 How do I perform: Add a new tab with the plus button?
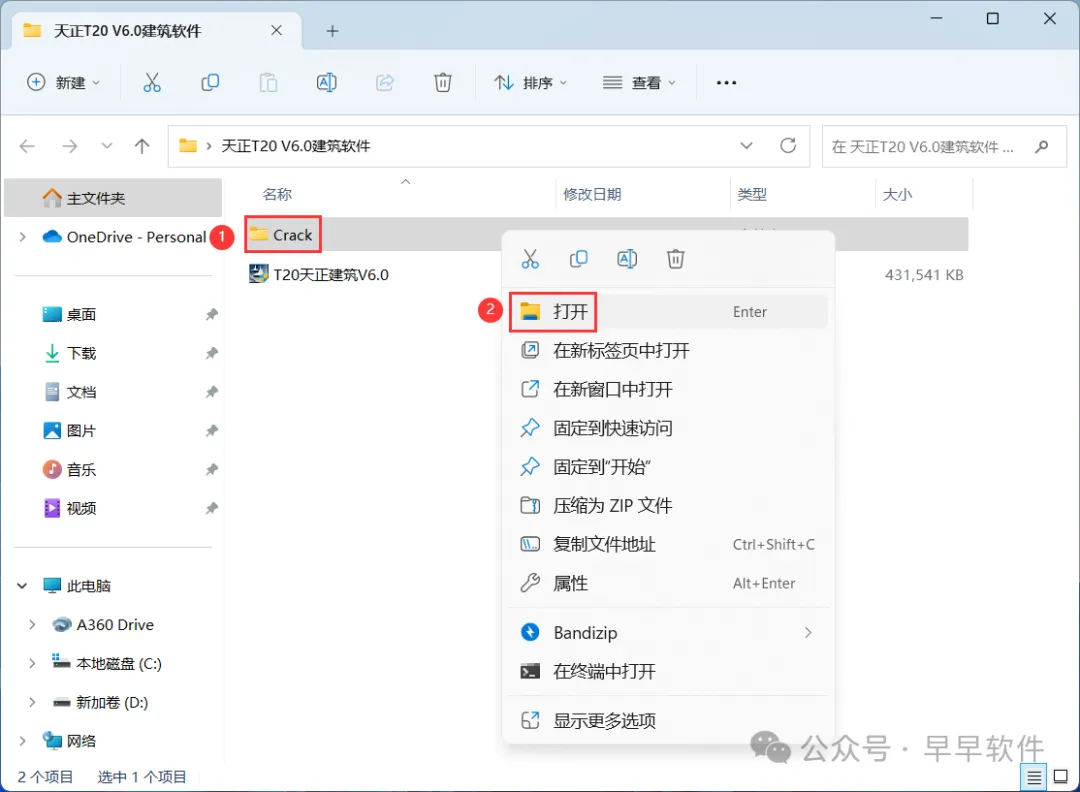tap(332, 31)
